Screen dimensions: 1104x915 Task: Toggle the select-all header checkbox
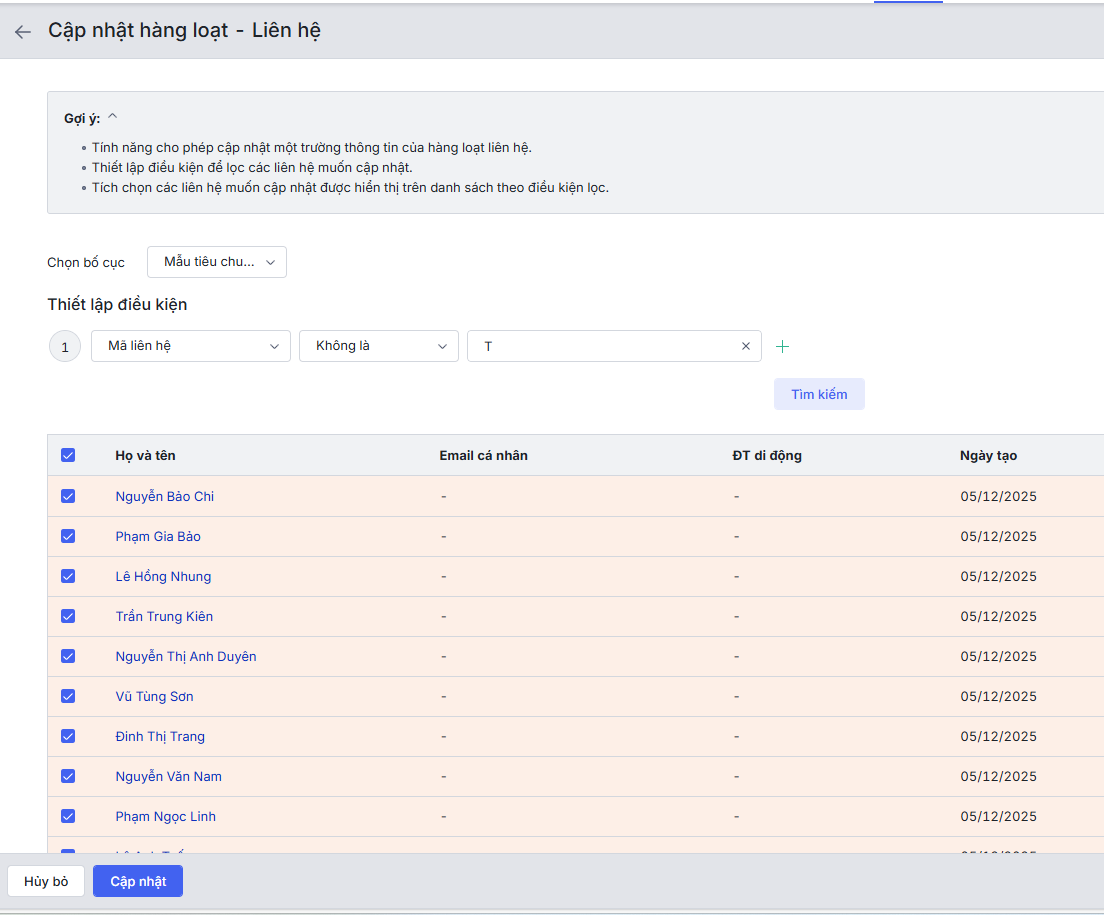pyautogui.click(x=68, y=455)
